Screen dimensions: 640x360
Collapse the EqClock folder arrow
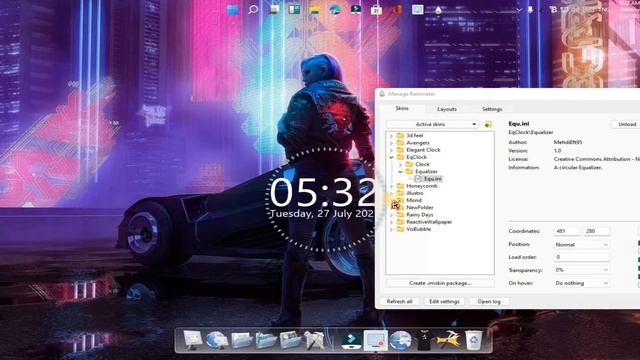coord(391,157)
